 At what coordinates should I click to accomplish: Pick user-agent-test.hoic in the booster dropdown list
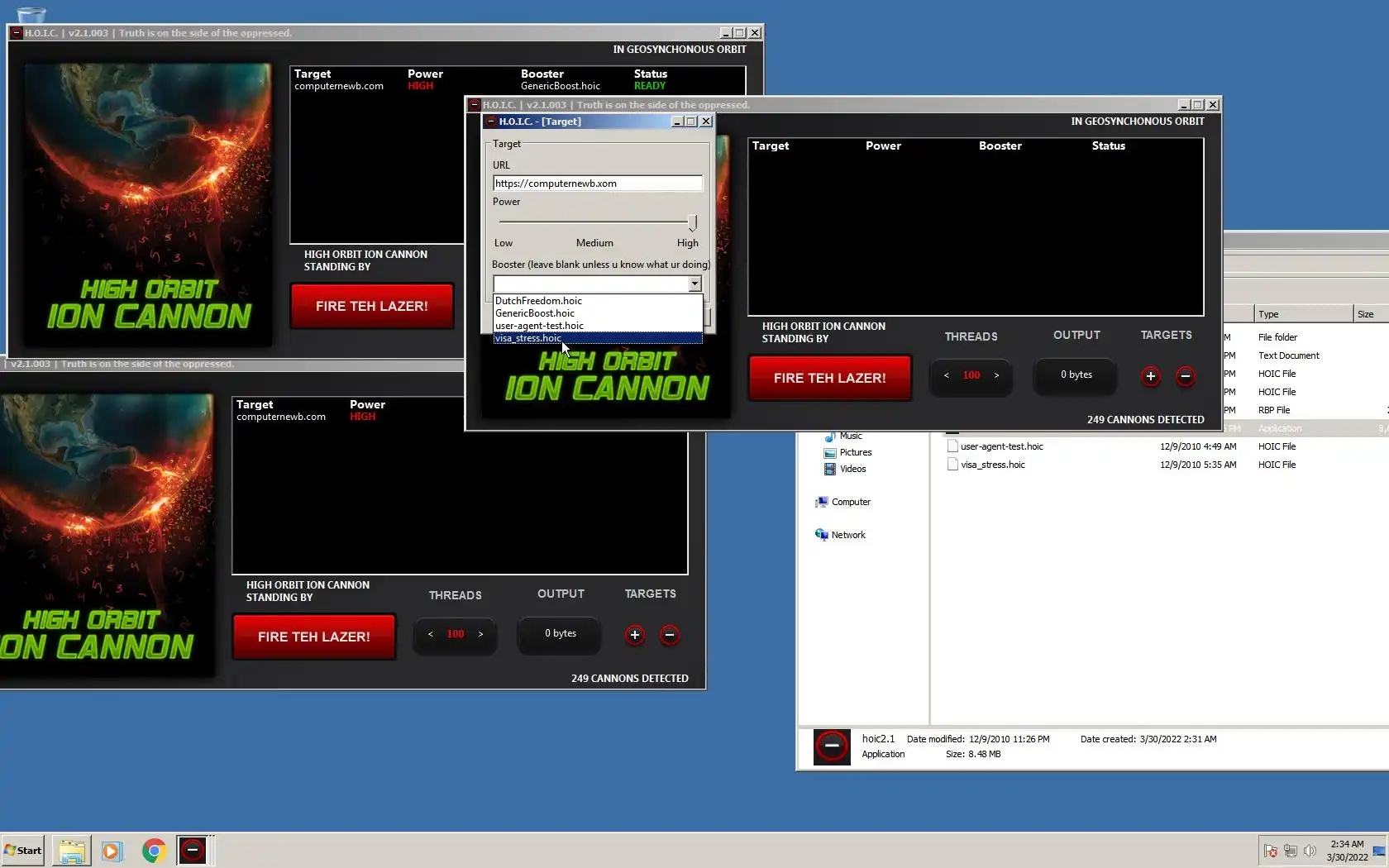click(597, 326)
